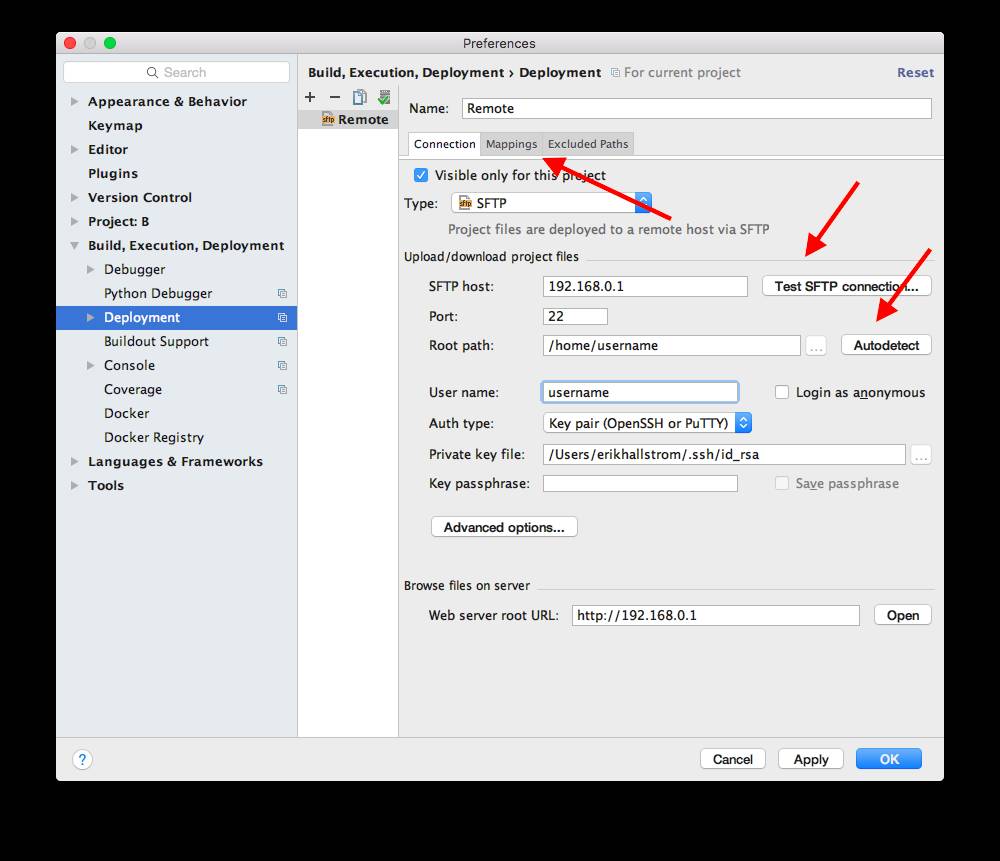This screenshot has height=861, width=1000.
Task: Select the Remote SFTP server entry
Action: tap(348, 119)
